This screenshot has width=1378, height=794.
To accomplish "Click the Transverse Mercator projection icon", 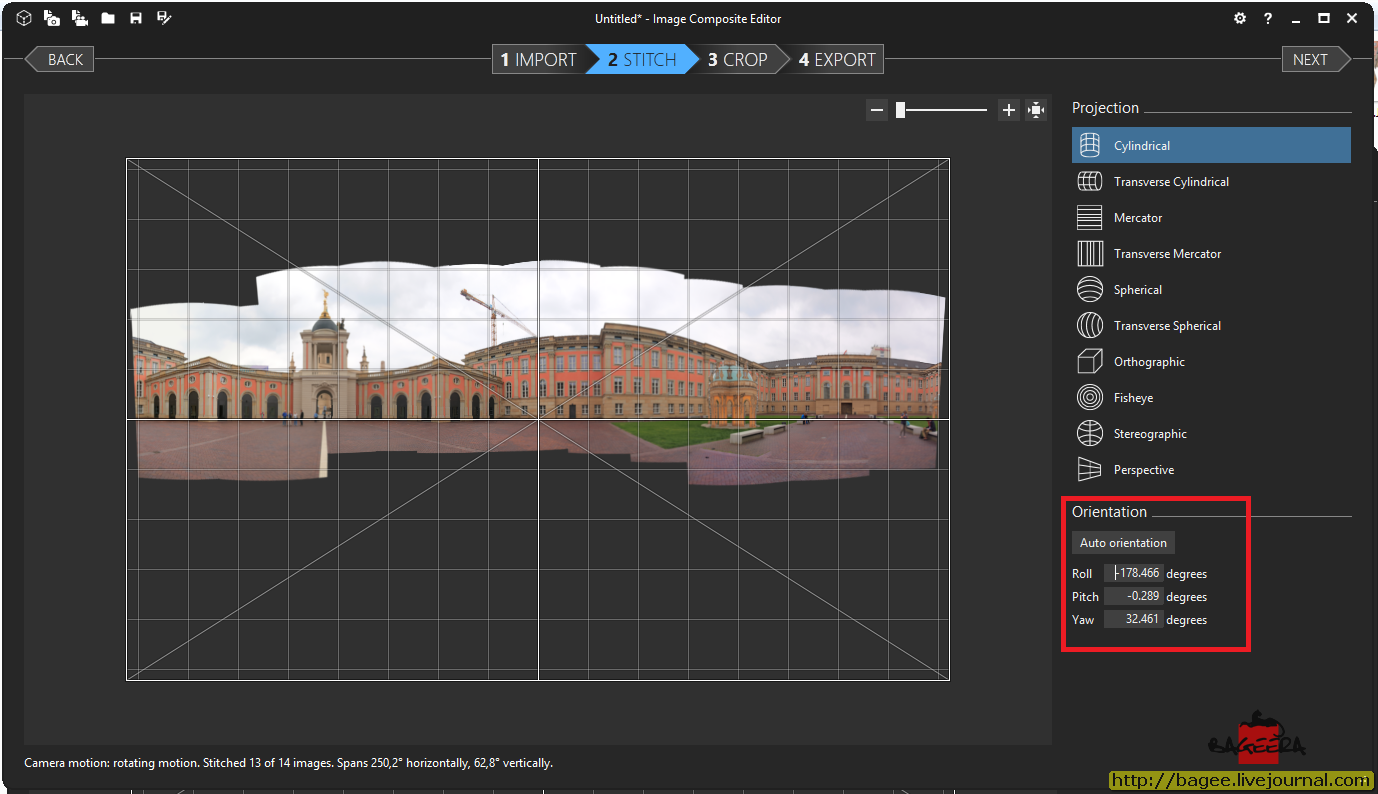I will [1090, 253].
